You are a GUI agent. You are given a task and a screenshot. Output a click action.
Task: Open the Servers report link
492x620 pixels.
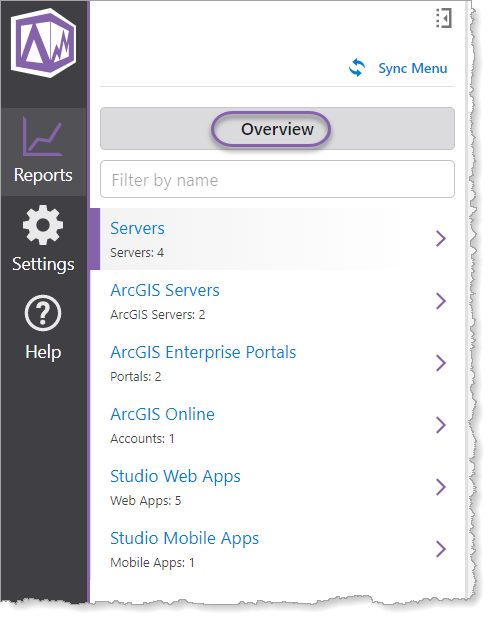(x=137, y=228)
